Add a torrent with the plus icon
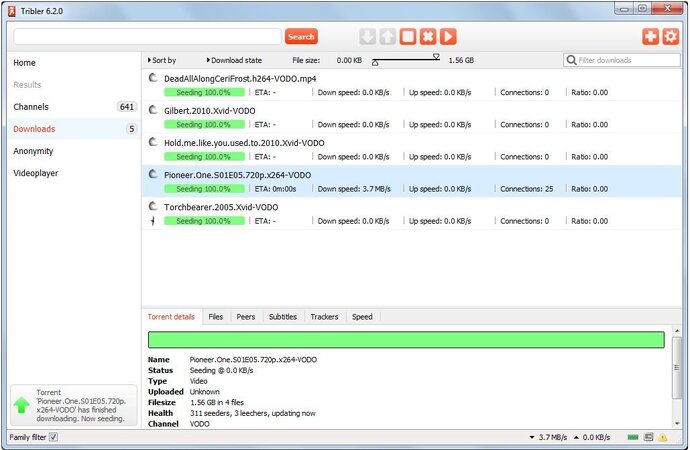Image resolution: width=690 pixels, height=450 pixels. coord(651,36)
